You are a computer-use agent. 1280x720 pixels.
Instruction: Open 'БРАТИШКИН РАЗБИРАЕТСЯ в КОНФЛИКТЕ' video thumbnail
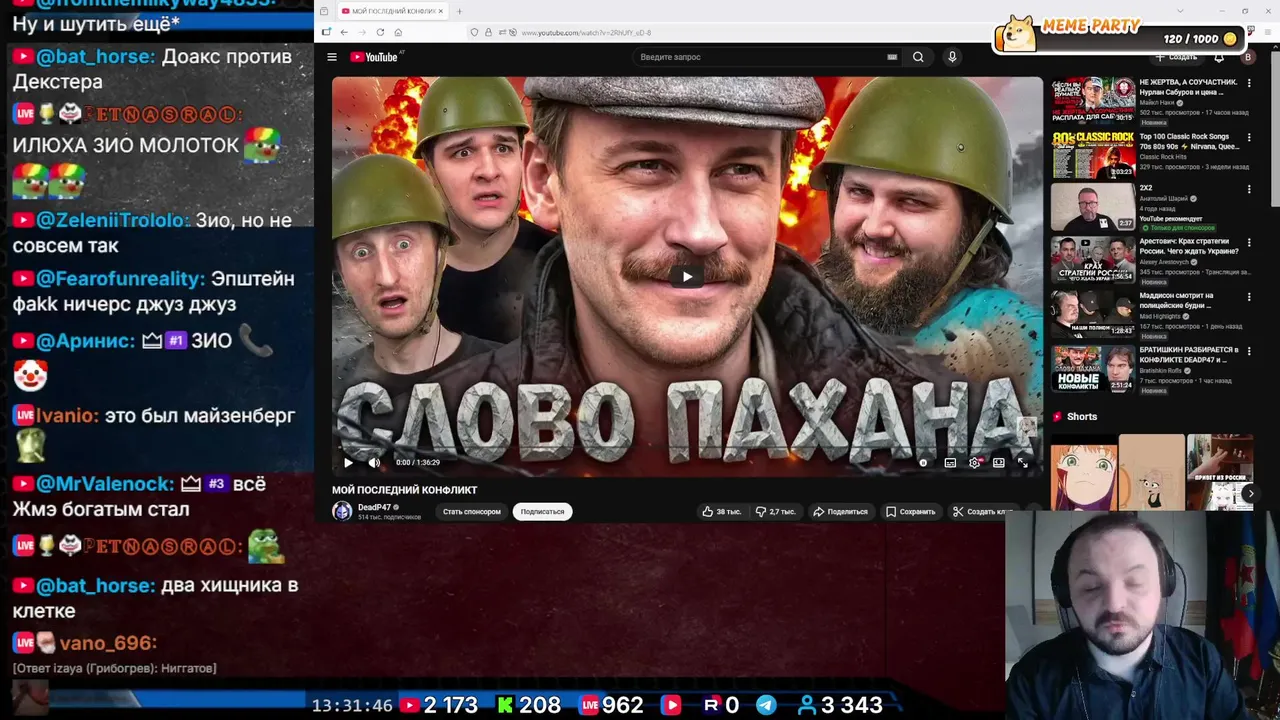(x=1093, y=370)
